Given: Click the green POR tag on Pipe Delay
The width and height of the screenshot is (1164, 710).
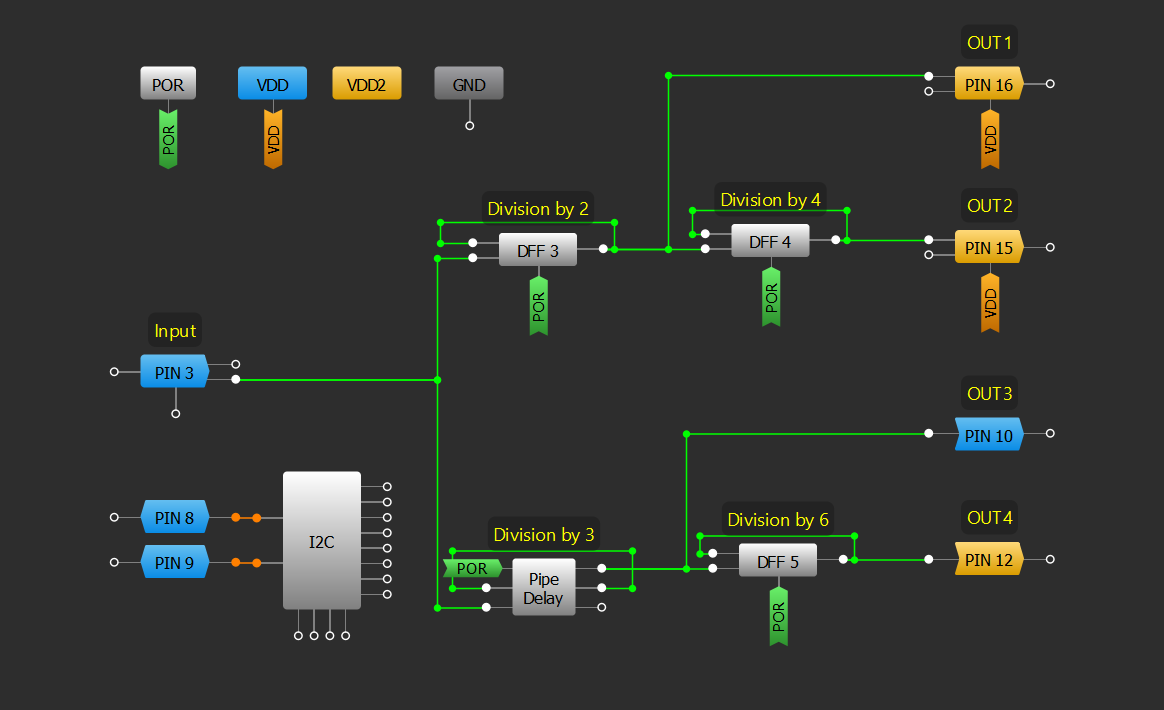Looking at the screenshot, I should tap(472, 568).
